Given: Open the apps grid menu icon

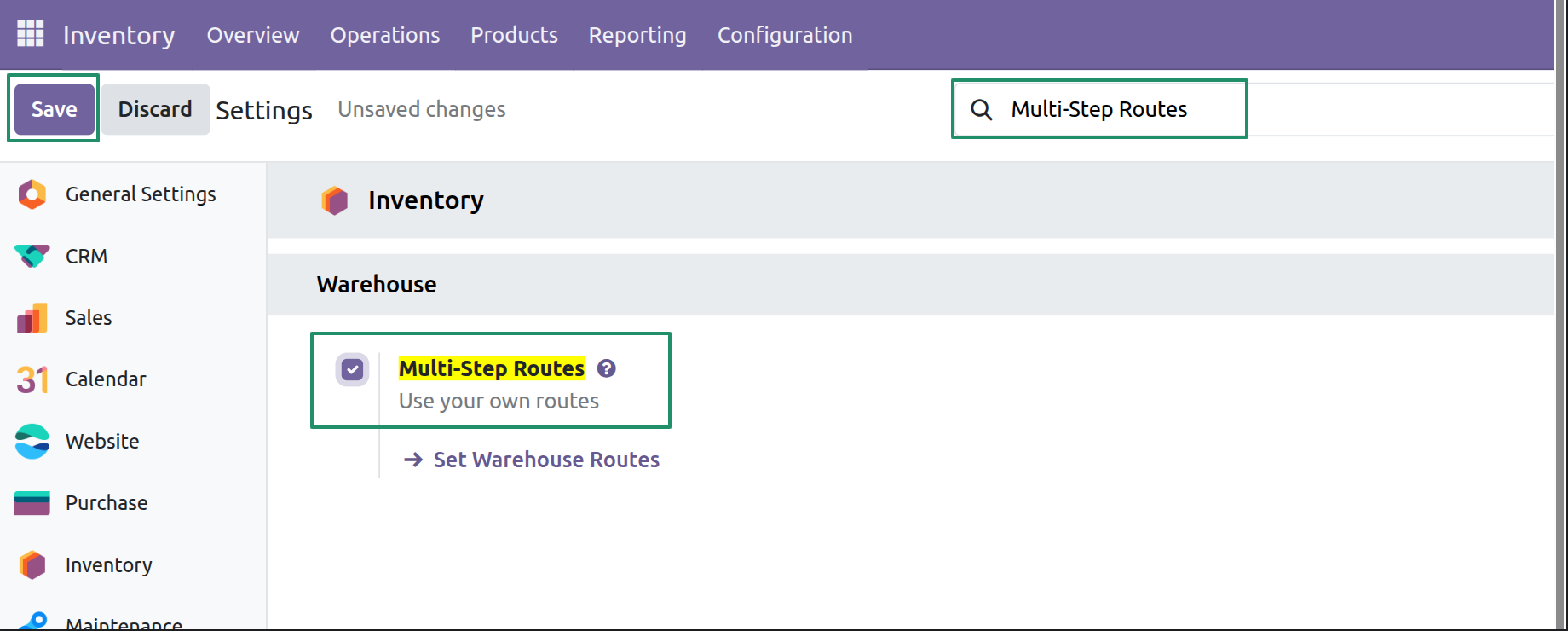Looking at the screenshot, I should pos(31,34).
